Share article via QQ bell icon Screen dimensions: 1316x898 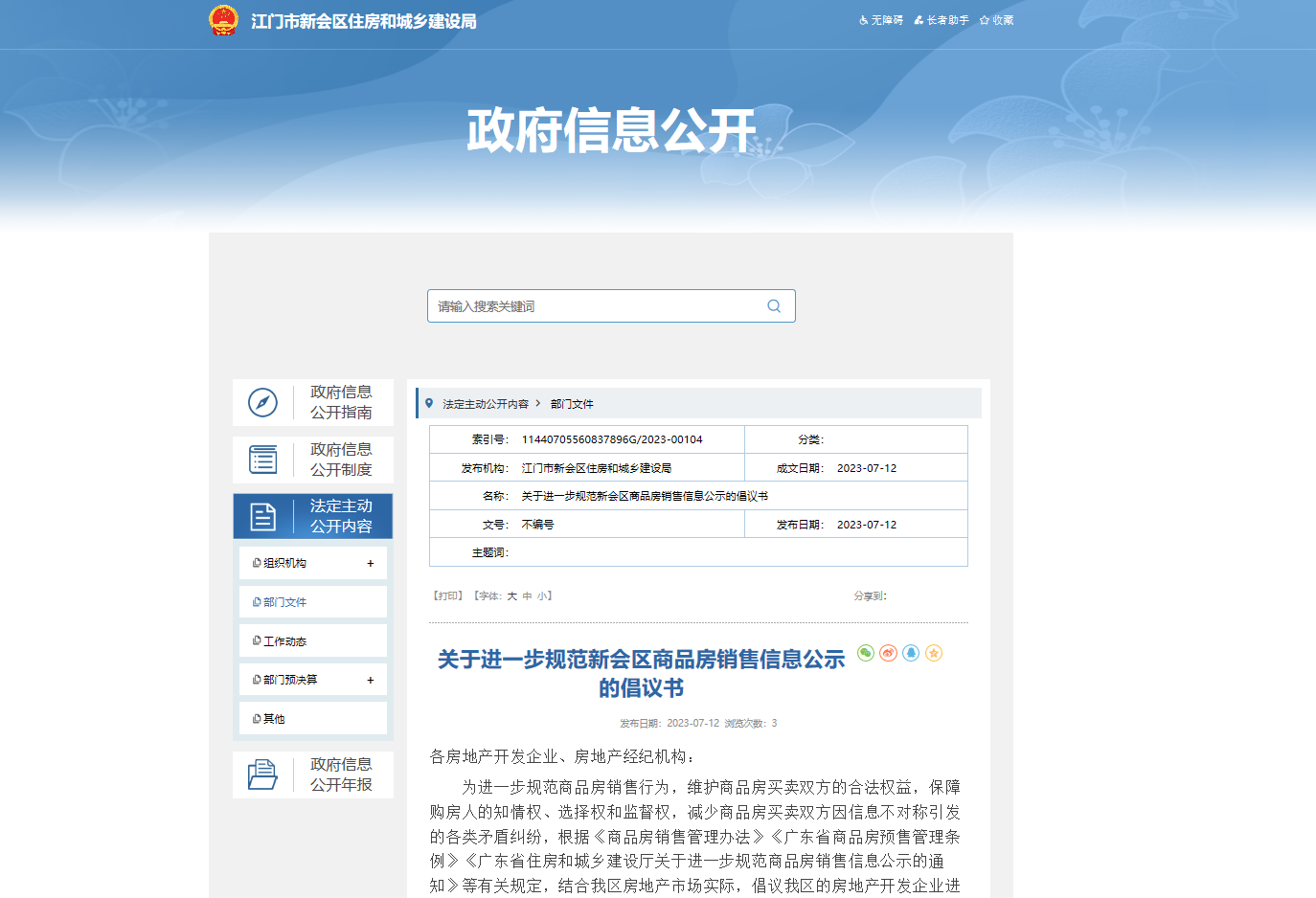[911, 653]
